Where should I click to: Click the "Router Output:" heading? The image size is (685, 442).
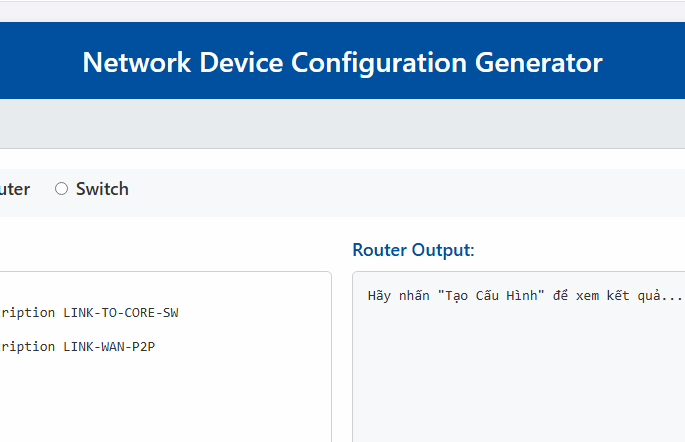point(413,250)
